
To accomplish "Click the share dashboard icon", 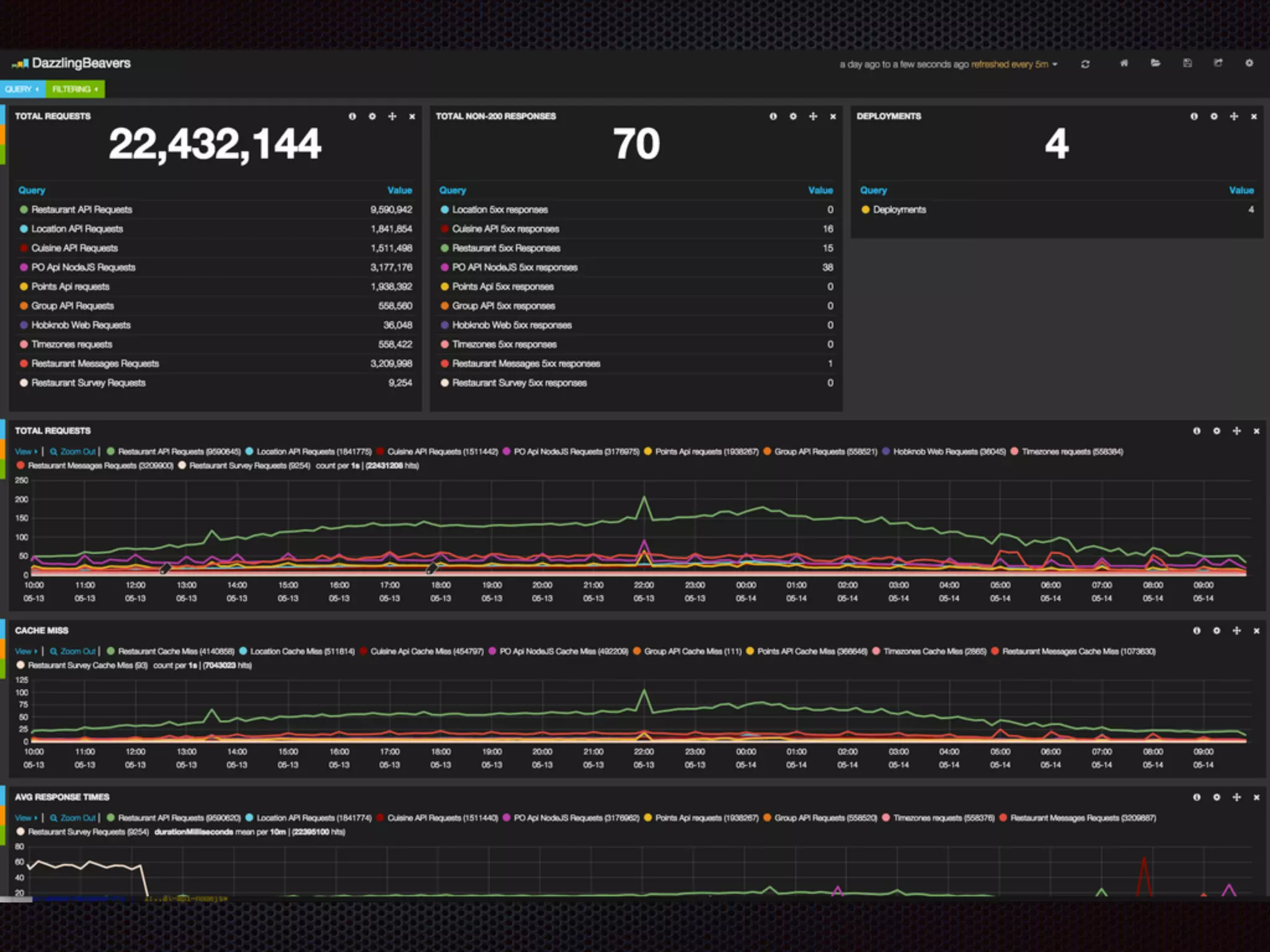I will pos(1218,63).
